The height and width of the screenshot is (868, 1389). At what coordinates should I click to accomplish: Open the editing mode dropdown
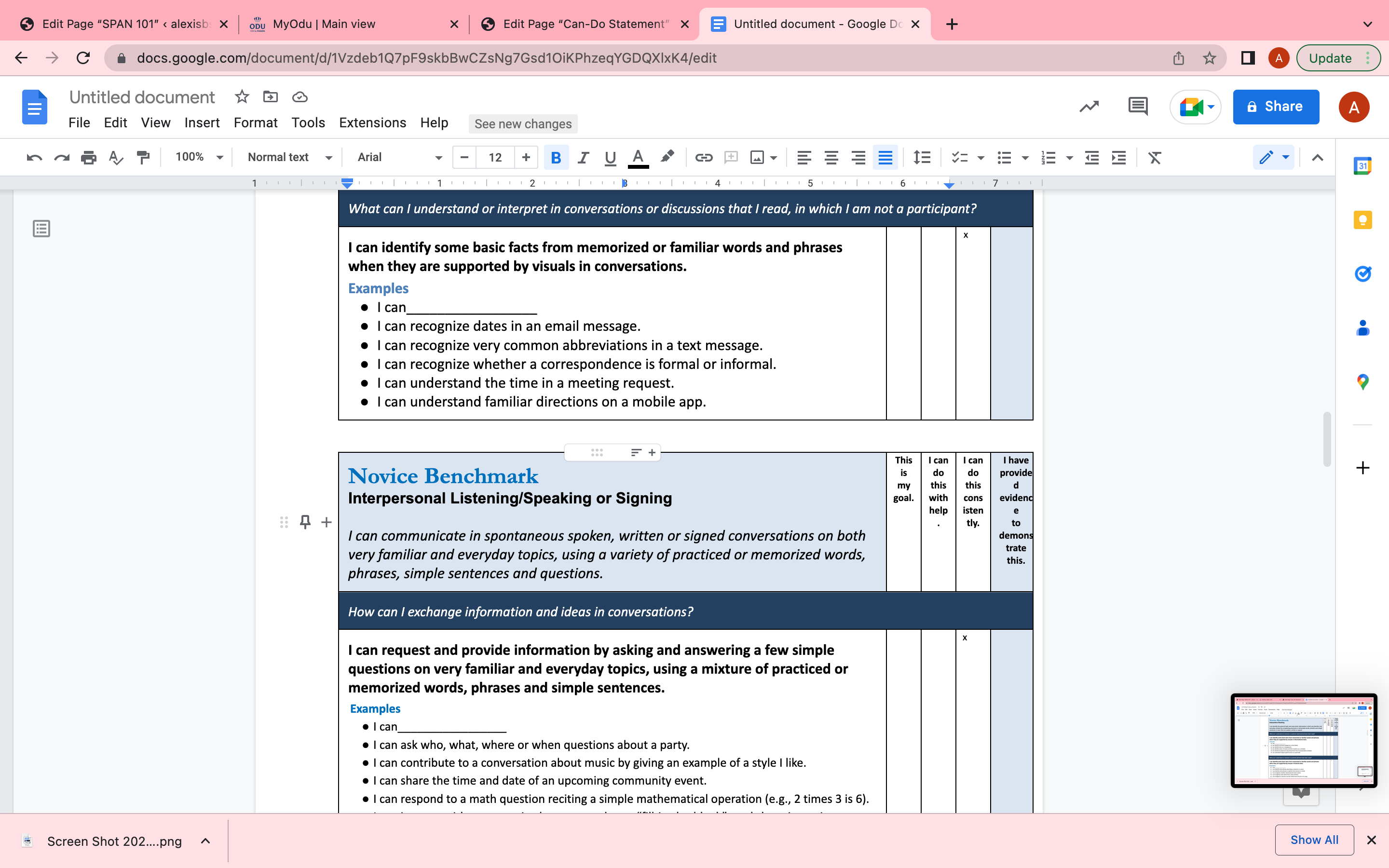click(x=1274, y=157)
